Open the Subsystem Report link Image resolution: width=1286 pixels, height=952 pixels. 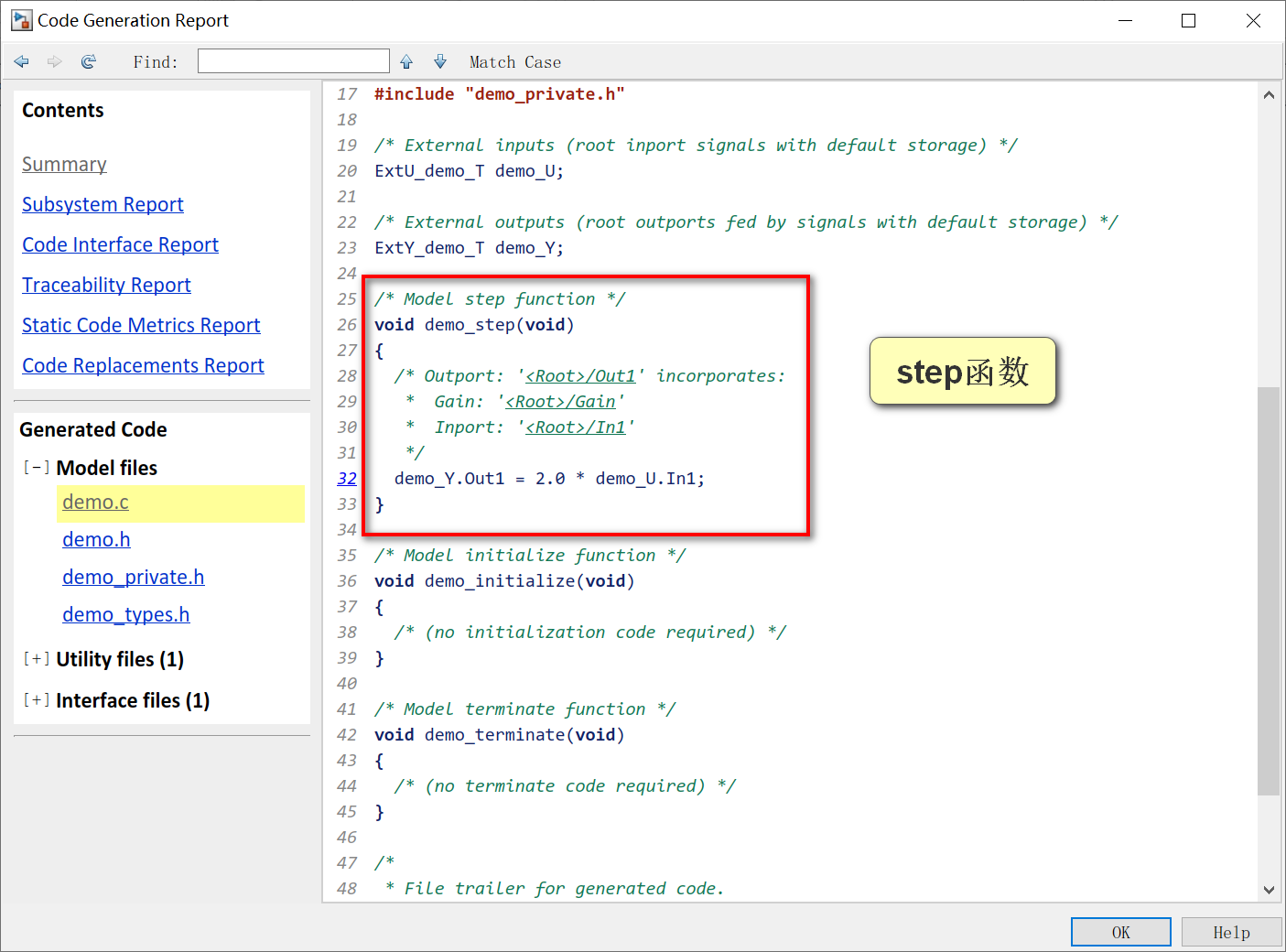click(103, 204)
